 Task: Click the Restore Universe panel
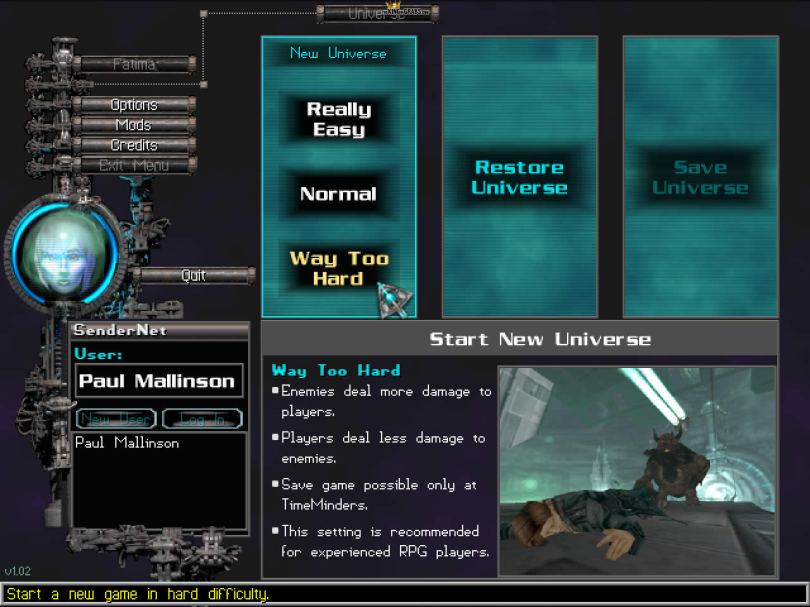click(519, 178)
